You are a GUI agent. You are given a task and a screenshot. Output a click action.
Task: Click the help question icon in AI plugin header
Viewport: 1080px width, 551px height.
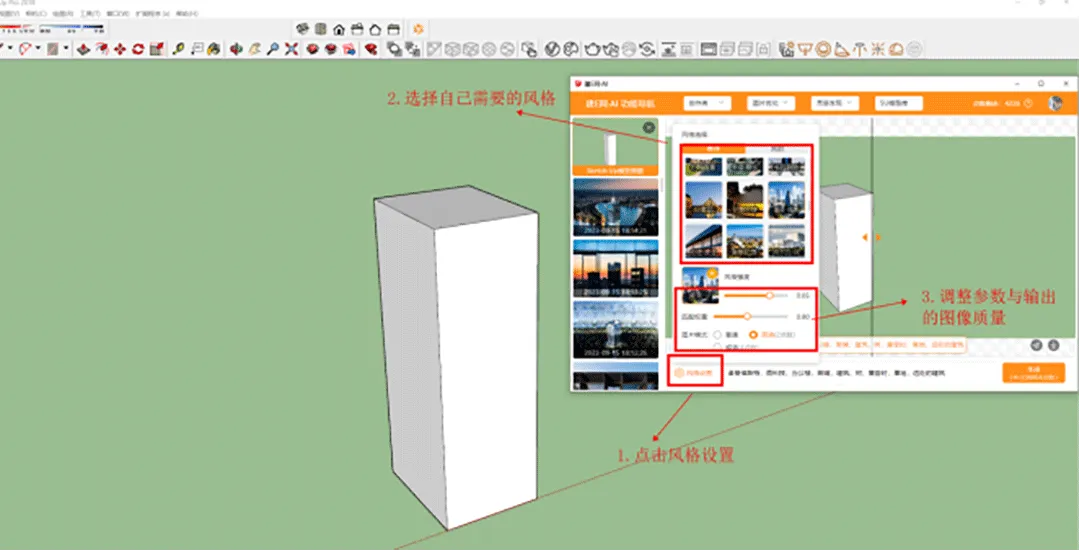(1028, 103)
